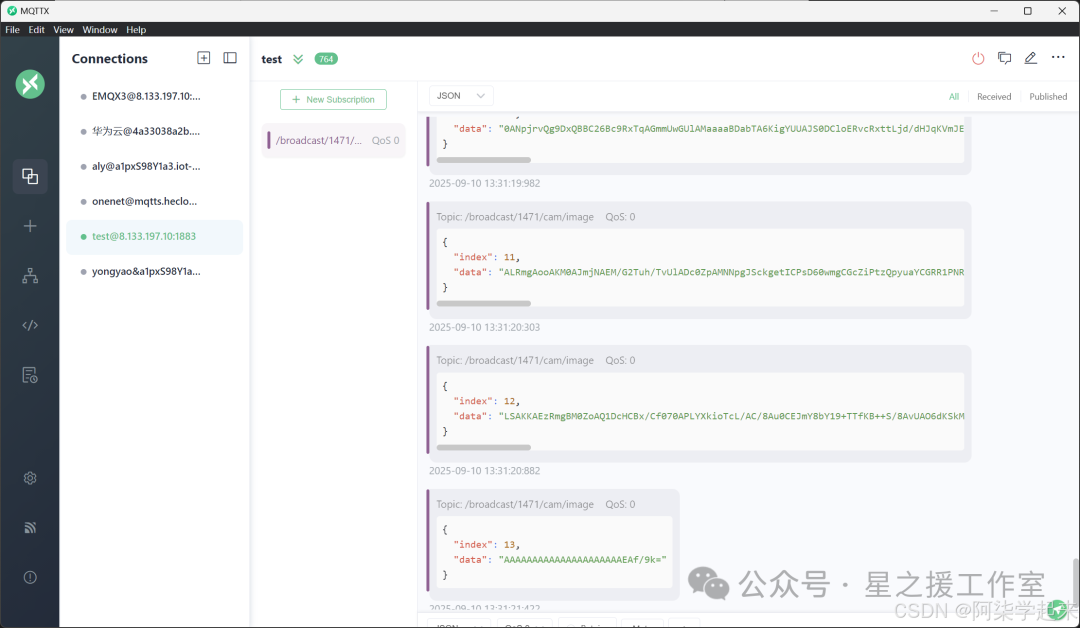Click the new connection plus box icon
This screenshot has height=628, width=1080.
[x=204, y=58]
